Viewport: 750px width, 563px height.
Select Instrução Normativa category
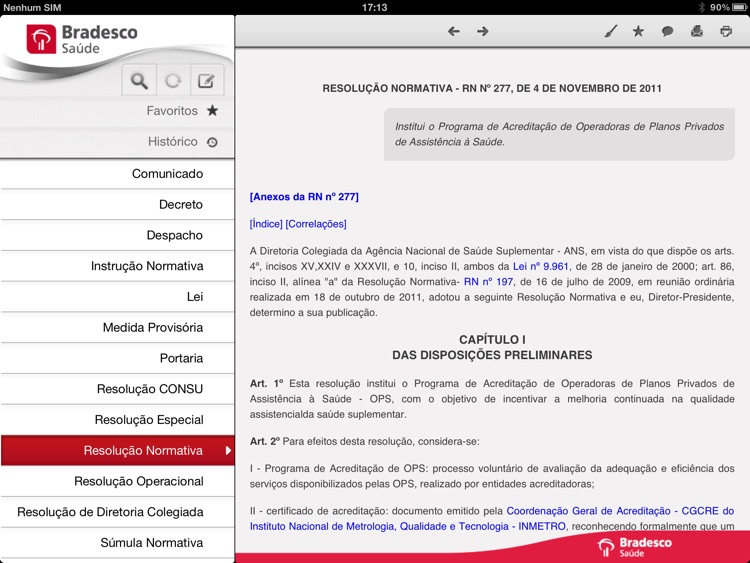[117, 265]
